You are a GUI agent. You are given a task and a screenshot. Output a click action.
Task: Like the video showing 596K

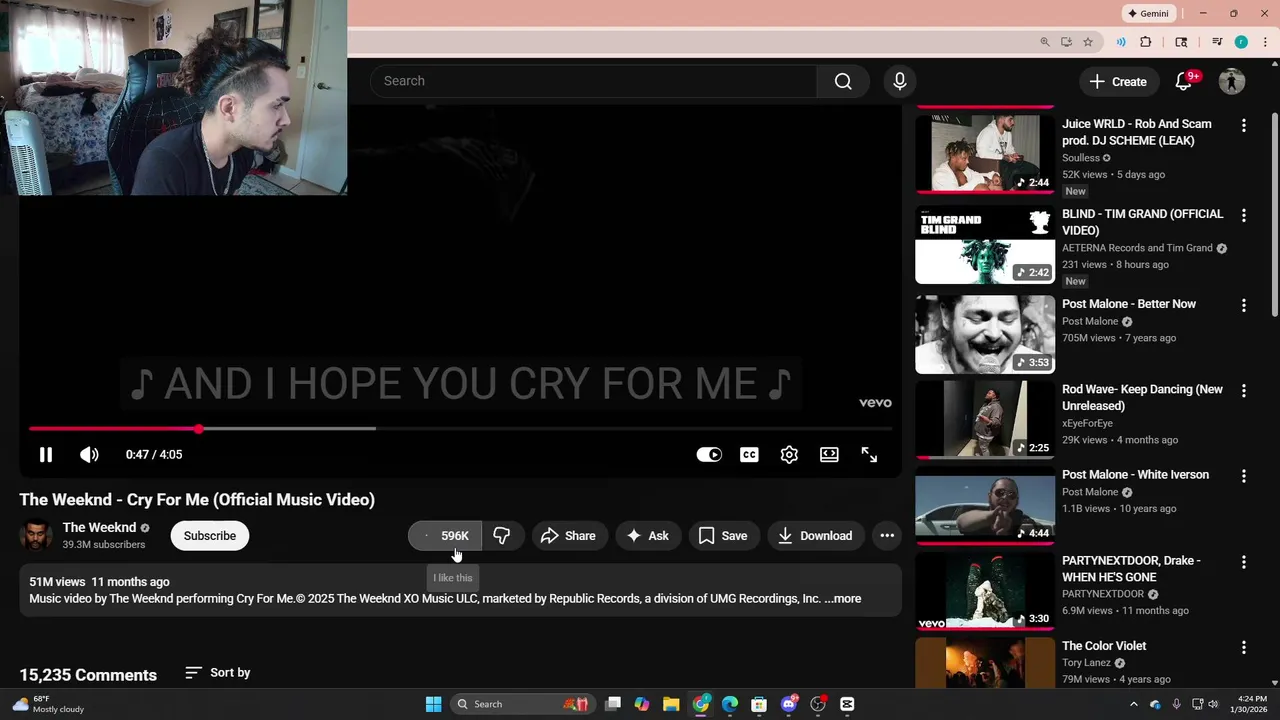click(x=445, y=536)
